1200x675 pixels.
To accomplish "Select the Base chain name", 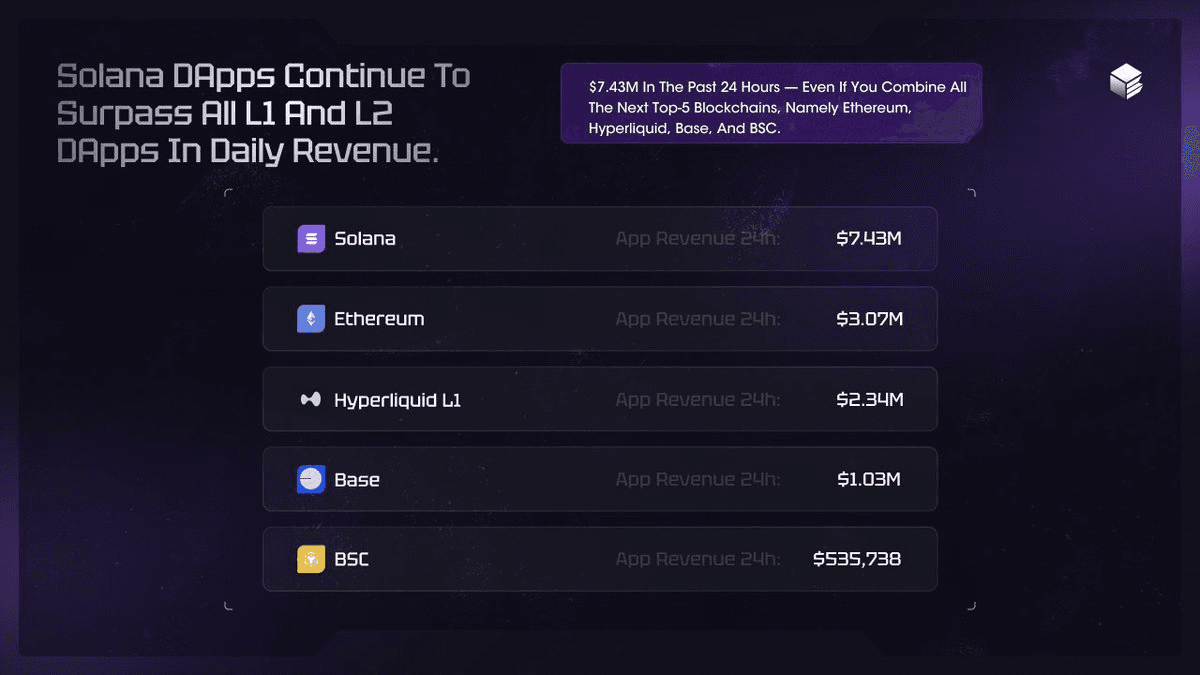I will (357, 480).
